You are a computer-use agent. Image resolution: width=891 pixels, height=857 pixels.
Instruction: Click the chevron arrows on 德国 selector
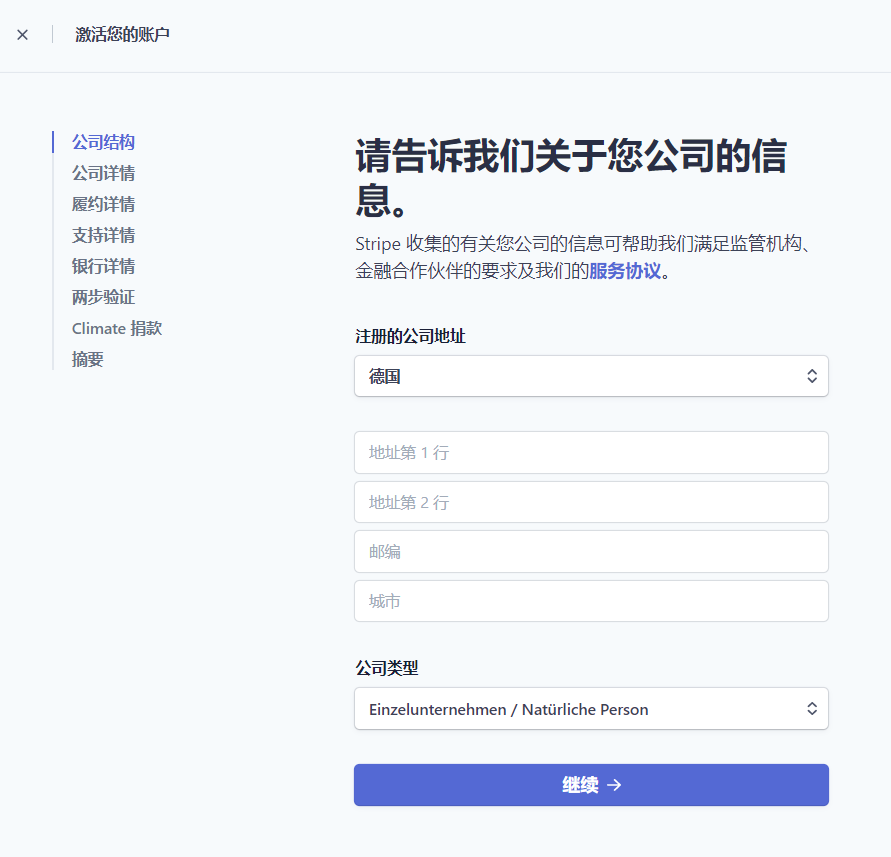tap(812, 376)
